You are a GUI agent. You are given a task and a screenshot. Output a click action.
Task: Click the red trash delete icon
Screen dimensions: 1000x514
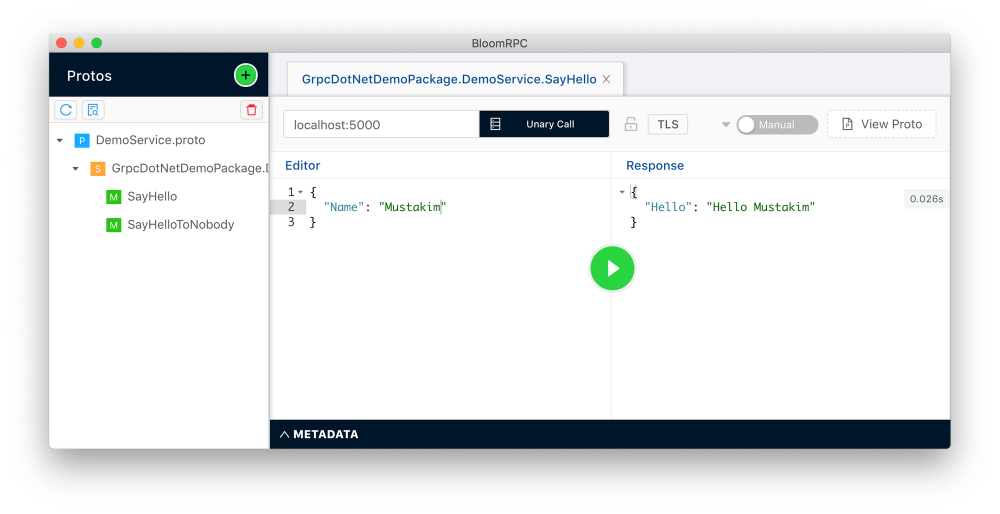[251, 110]
